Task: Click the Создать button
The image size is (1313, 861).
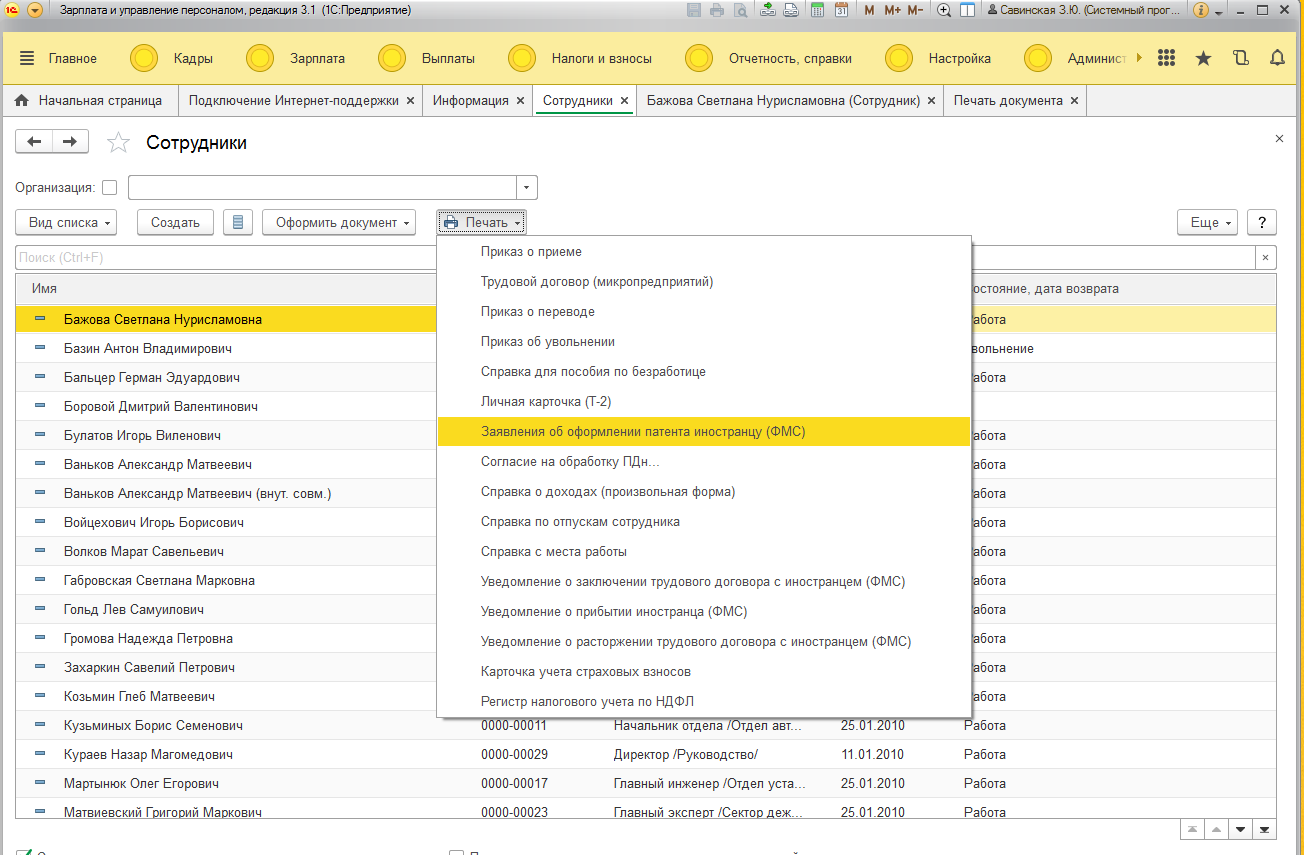Action: point(175,222)
